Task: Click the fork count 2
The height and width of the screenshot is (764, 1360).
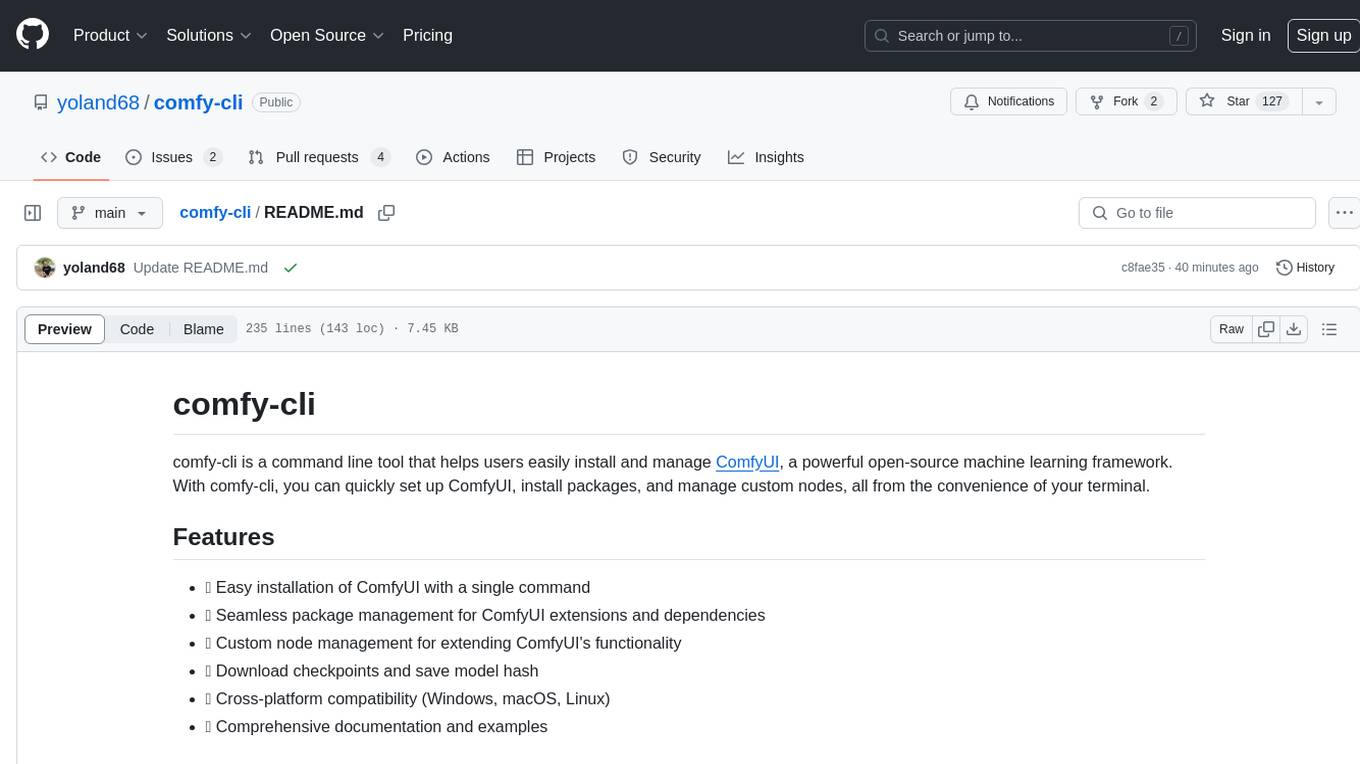Action: 1153,102
